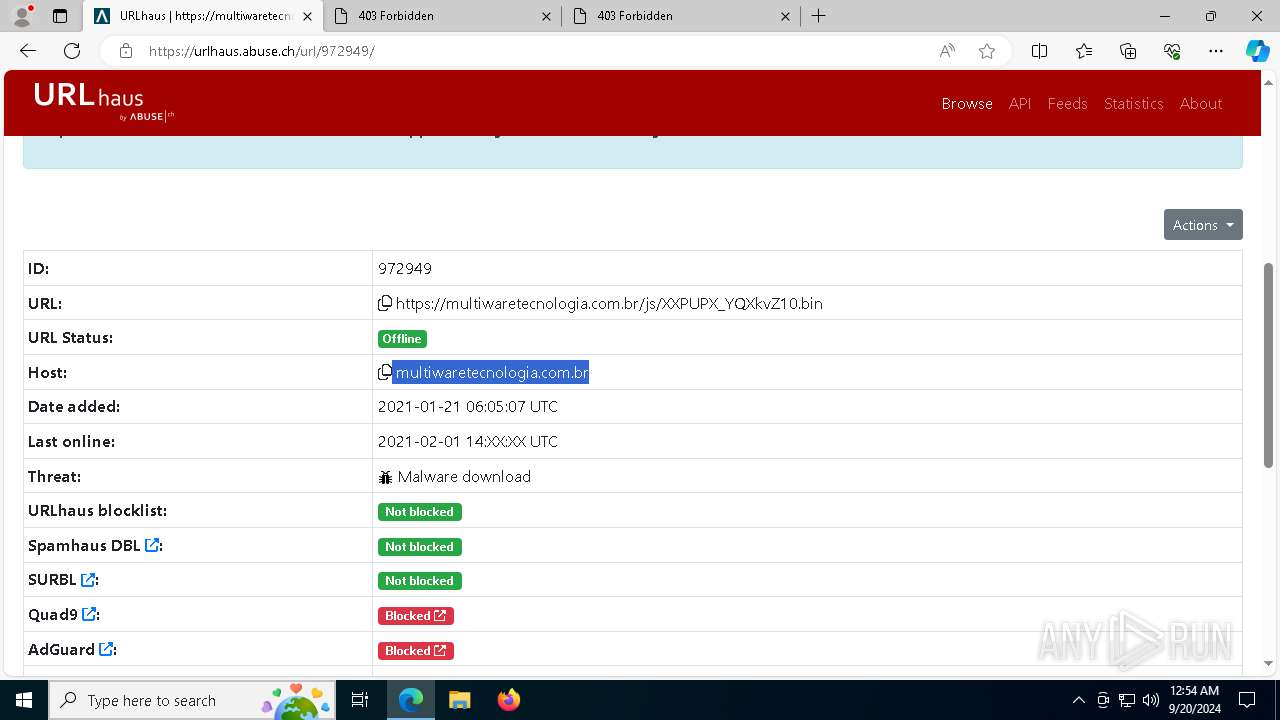The width and height of the screenshot is (1280, 720).
Task: Click Type here to search box
Action: tap(191, 700)
